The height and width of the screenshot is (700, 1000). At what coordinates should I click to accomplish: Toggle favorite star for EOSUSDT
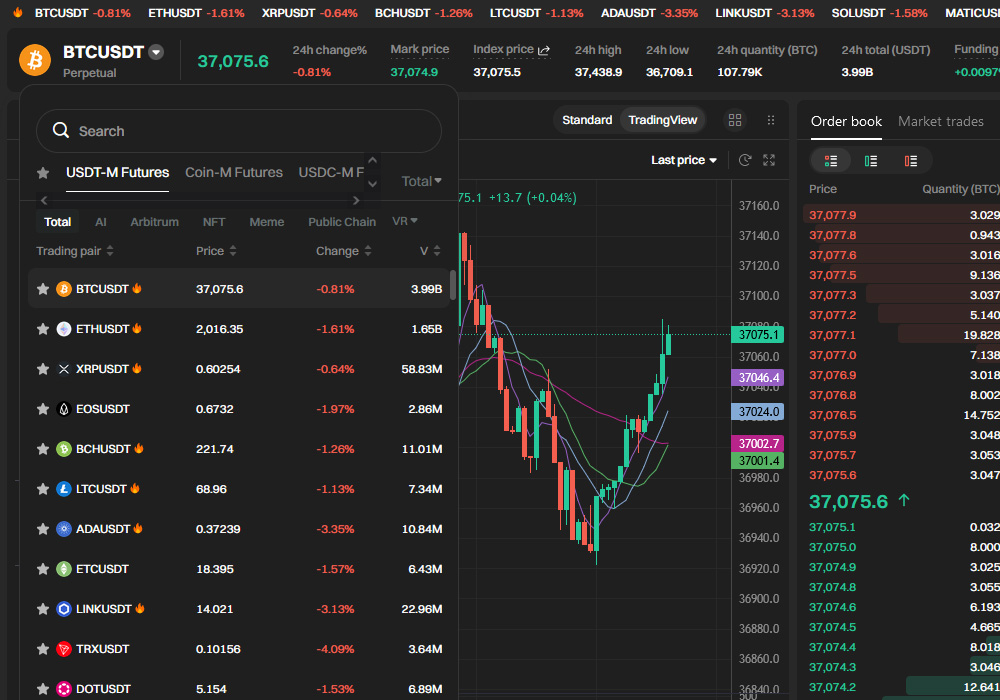coord(43,409)
